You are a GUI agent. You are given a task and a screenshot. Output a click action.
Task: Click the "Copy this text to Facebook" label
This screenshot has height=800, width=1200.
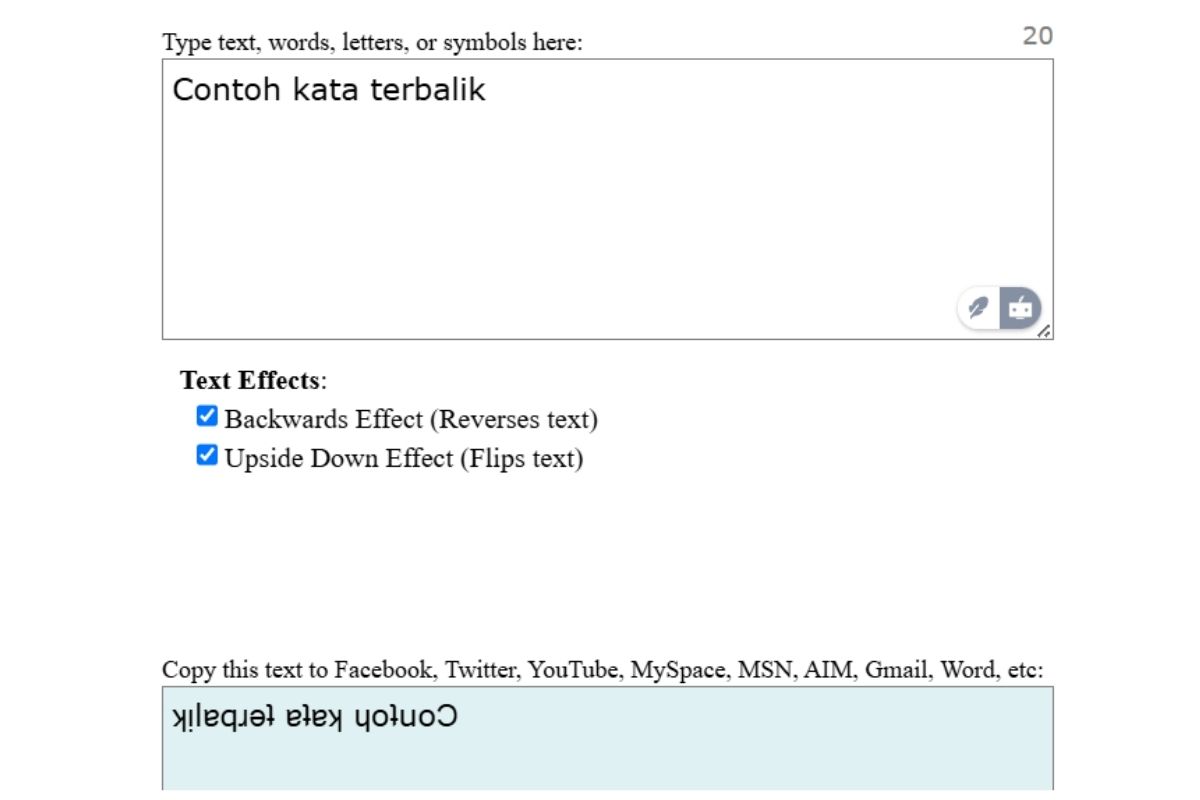click(602, 669)
